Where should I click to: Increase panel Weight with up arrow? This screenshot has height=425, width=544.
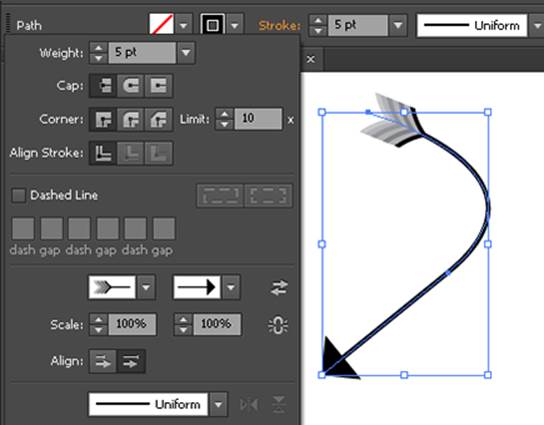pos(99,48)
